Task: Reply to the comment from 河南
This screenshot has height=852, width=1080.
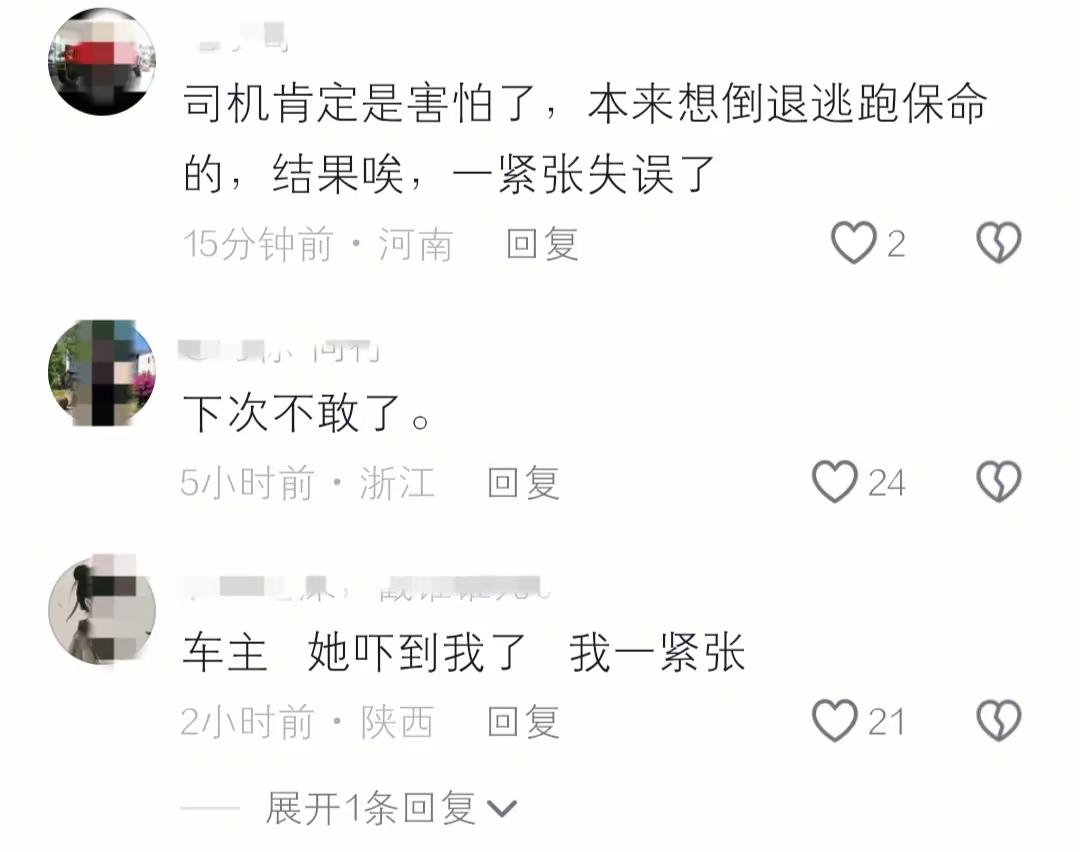Action: [542, 243]
